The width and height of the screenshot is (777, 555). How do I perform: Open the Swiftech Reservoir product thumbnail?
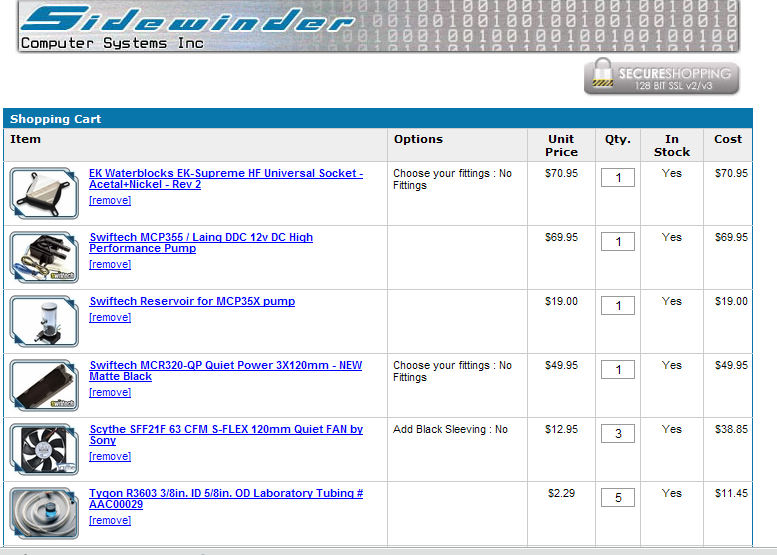tap(44, 321)
